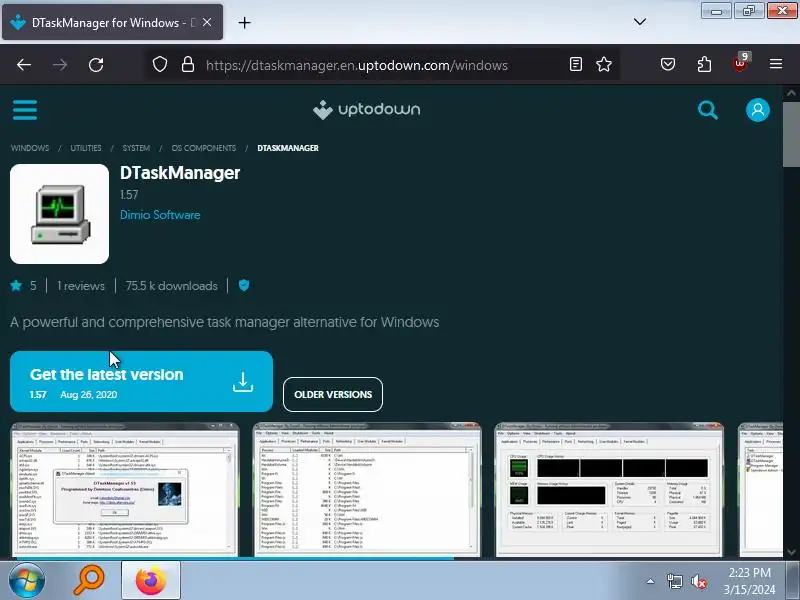Viewport: 800px width, 600px height.
Task: Click the DTASKMANAGER breadcrumb
Action: click(288, 148)
